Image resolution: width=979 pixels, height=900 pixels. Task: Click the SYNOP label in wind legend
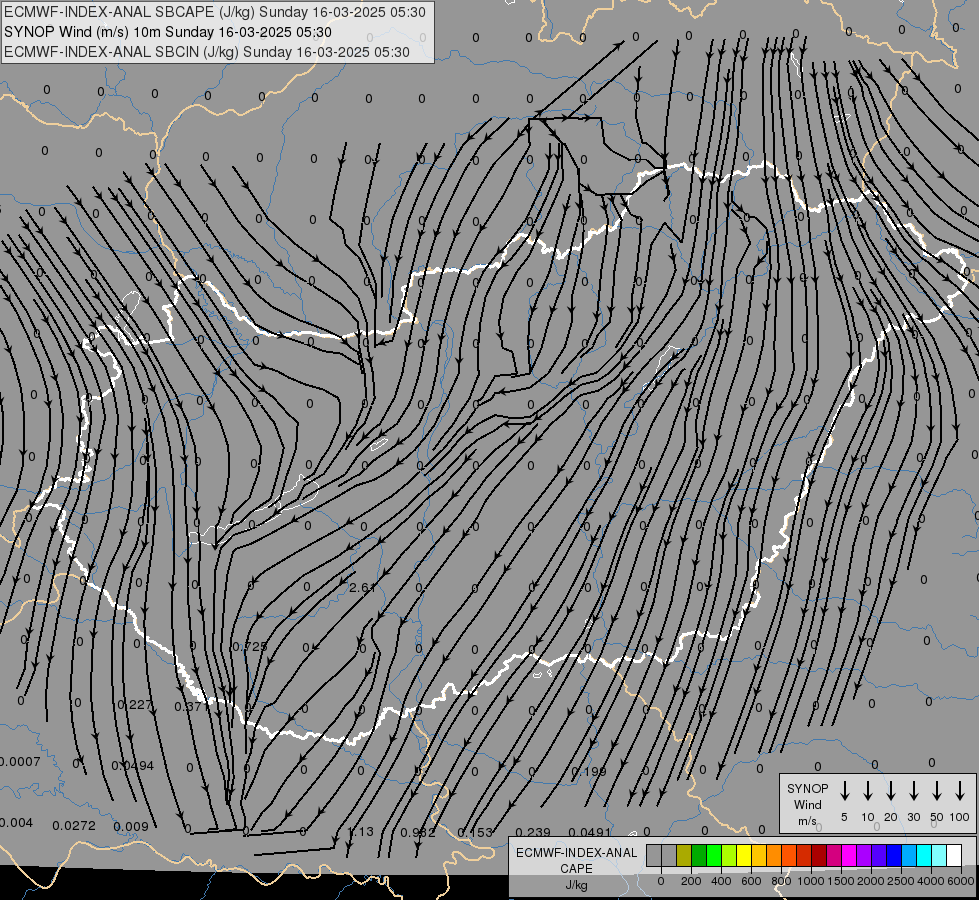click(x=807, y=788)
